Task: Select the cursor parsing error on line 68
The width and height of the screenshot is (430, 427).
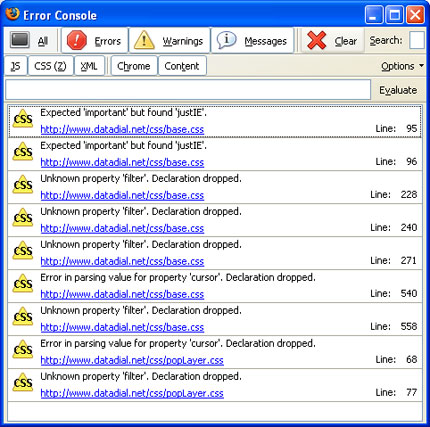Action: point(215,352)
